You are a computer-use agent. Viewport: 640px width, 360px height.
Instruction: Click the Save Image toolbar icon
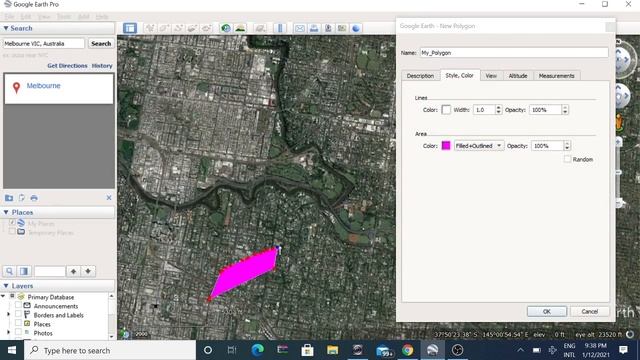click(328, 28)
